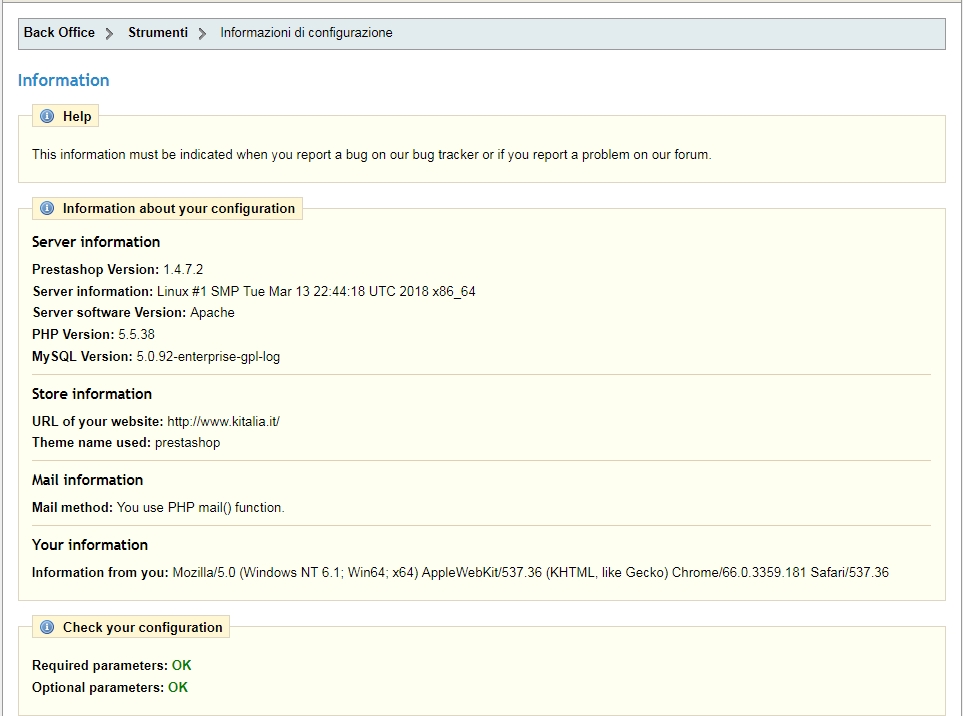Image resolution: width=963 pixels, height=716 pixels.
Task: Click the 'Theme name used:' label
Action: click(92, 443)
